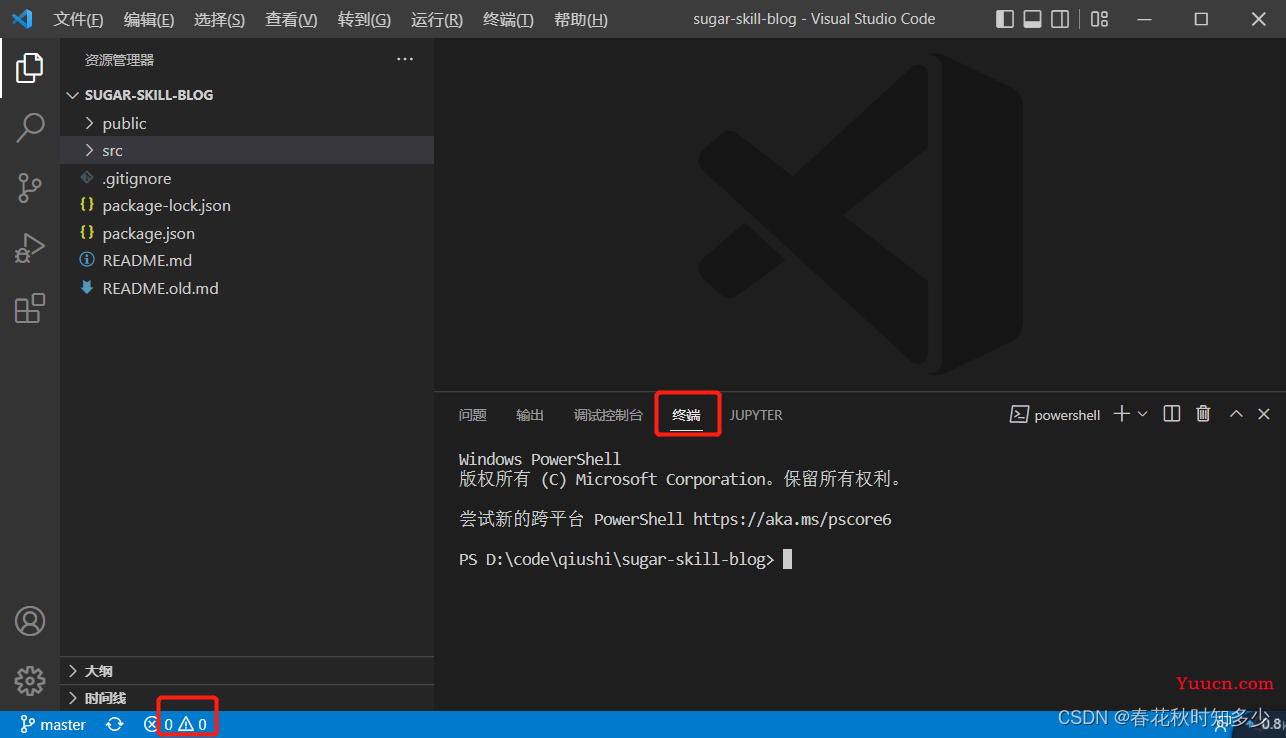Image resolution: width=1286 pixels, height=738 pixels.
Task: Open the Accounts menu icon
Action: coord(30,621)
